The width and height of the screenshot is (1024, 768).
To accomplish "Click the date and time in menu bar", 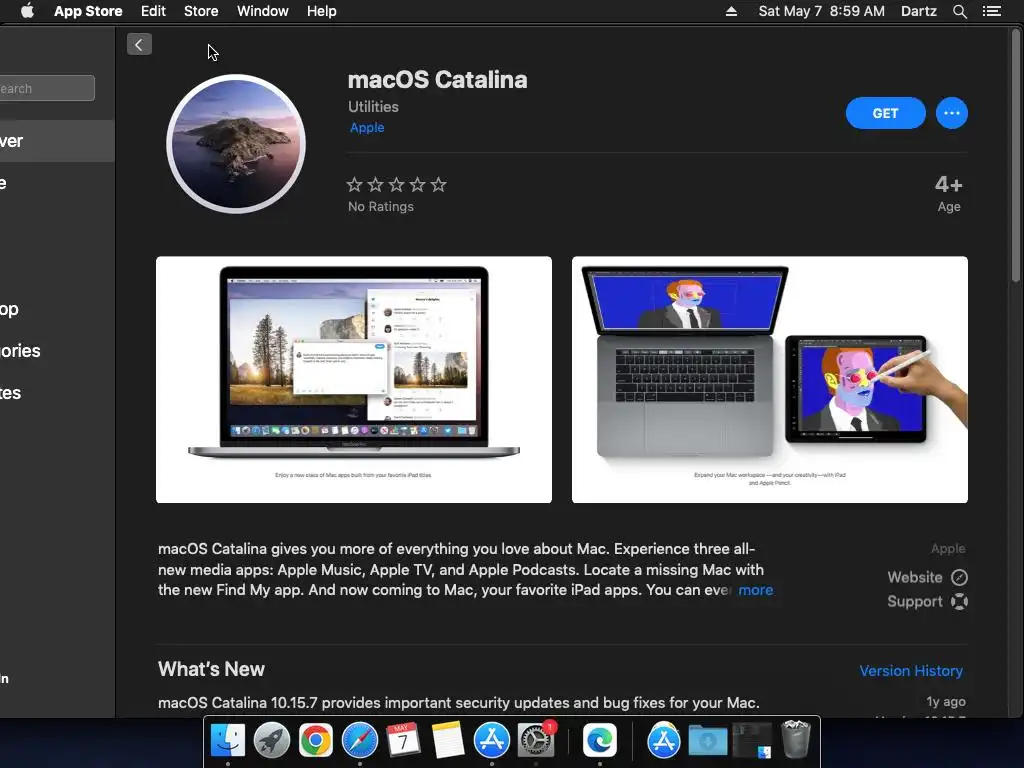I will pyautogui.click(x=822, y=11).
